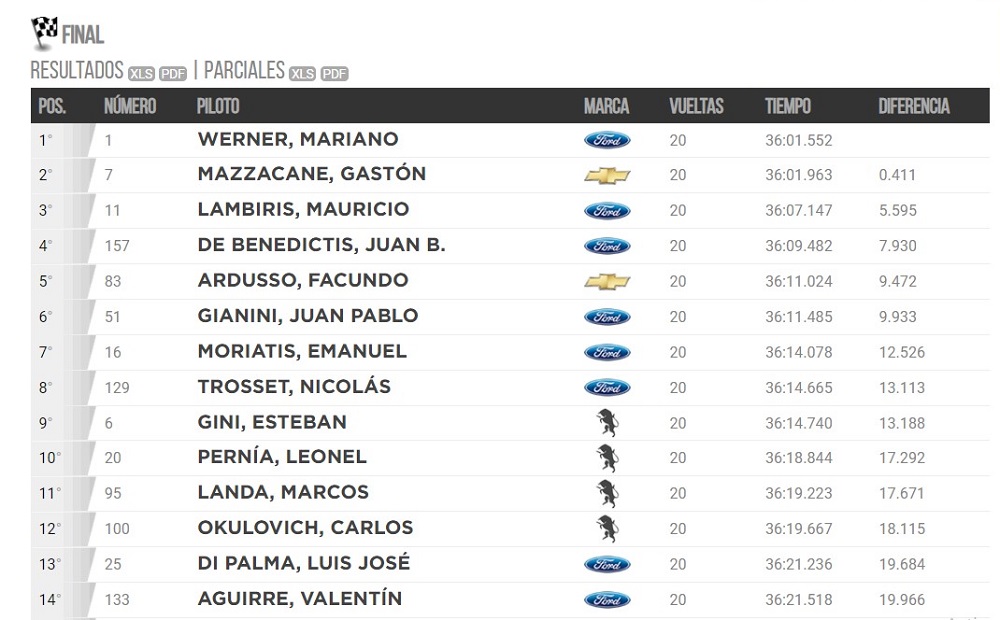Open pilot WERNER, MARIANO
The height and width of the screenshot is (620, 1000).
tap(298, 139)
